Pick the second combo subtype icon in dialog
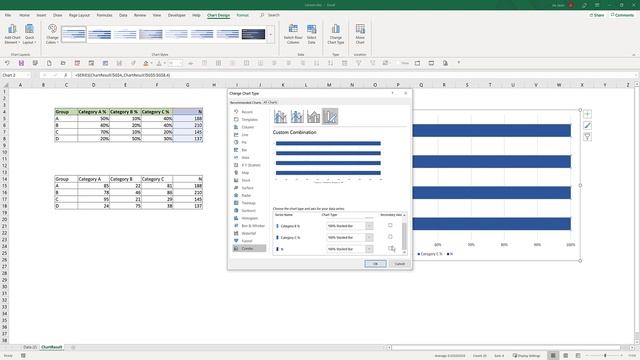The image size is (640, 360). click(297, 117)
